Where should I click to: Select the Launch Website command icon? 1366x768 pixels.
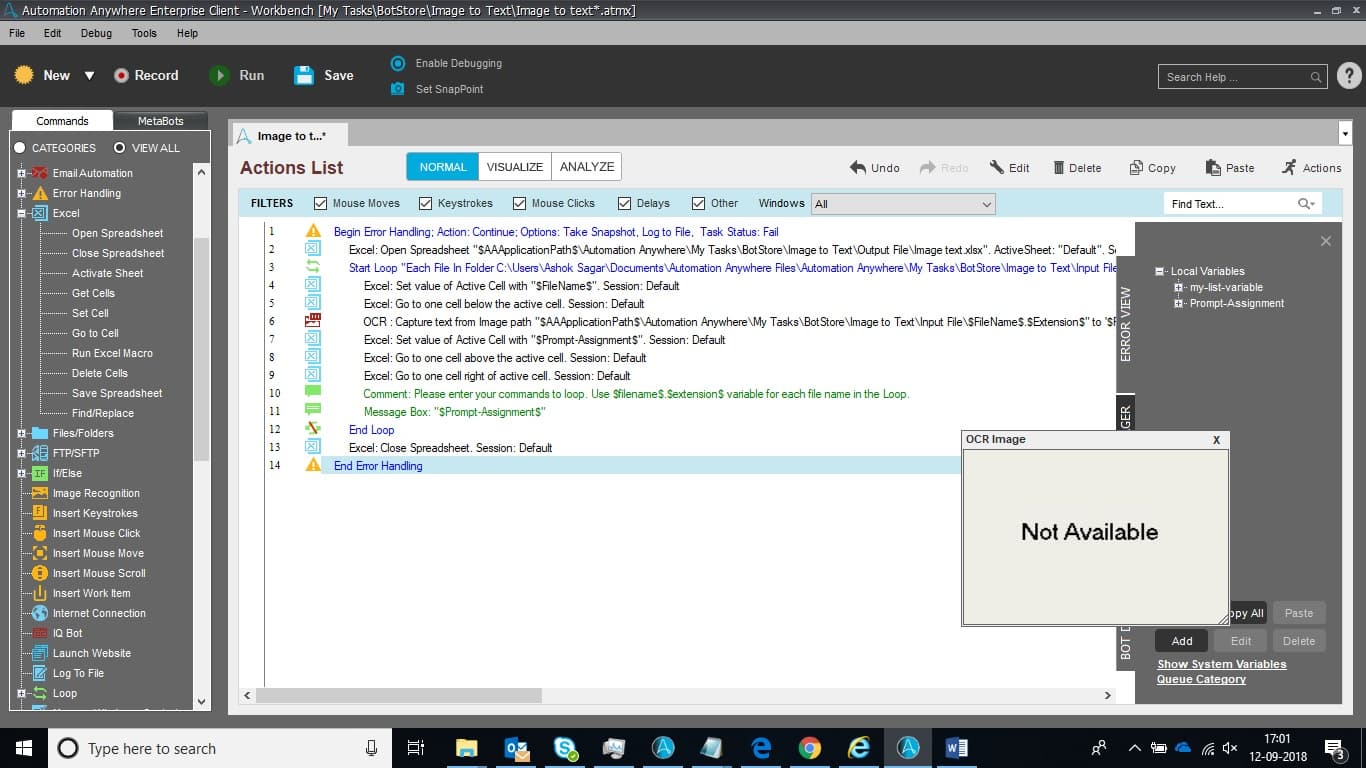40,653
